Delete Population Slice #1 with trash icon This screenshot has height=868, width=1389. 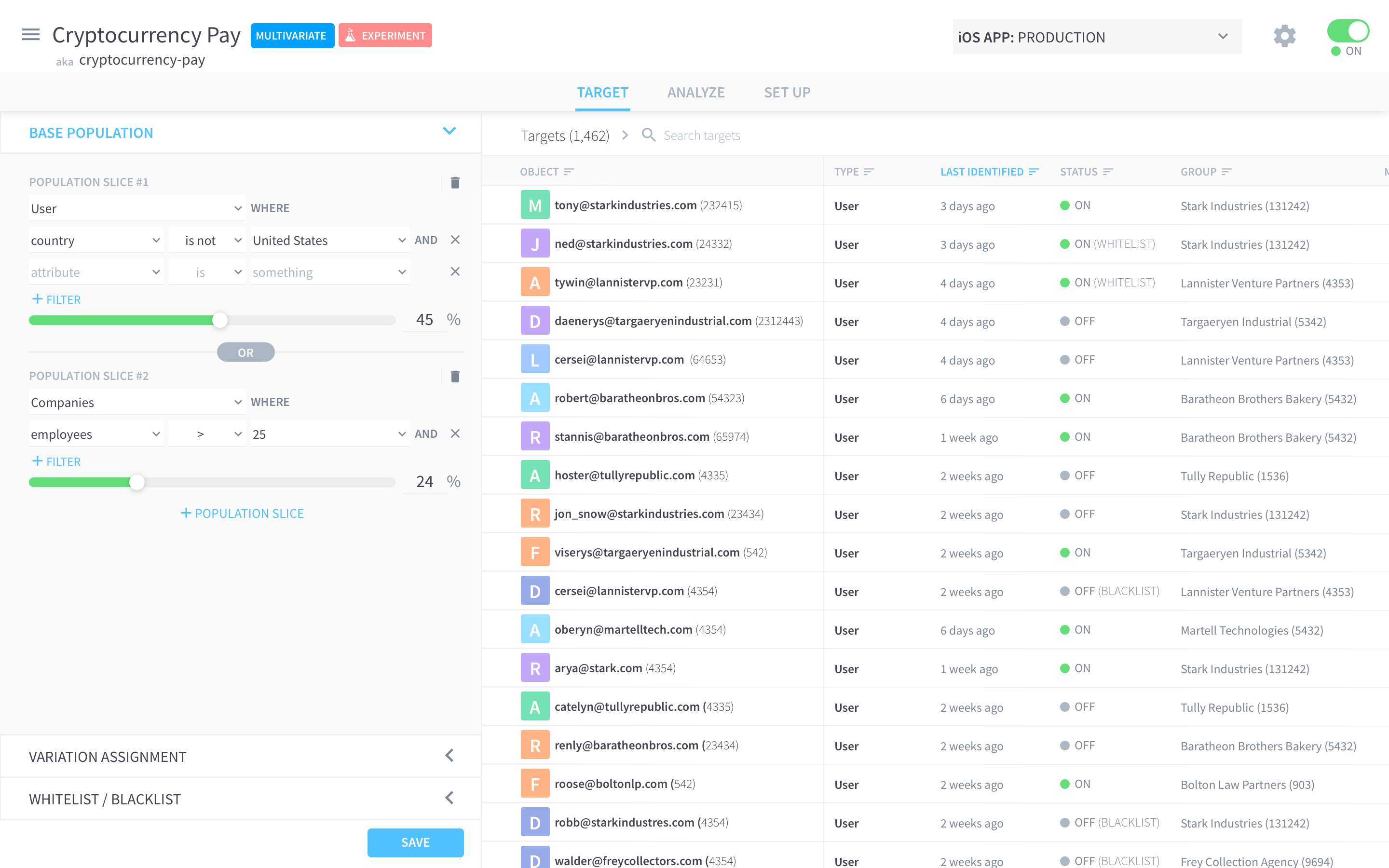(455, 183)
